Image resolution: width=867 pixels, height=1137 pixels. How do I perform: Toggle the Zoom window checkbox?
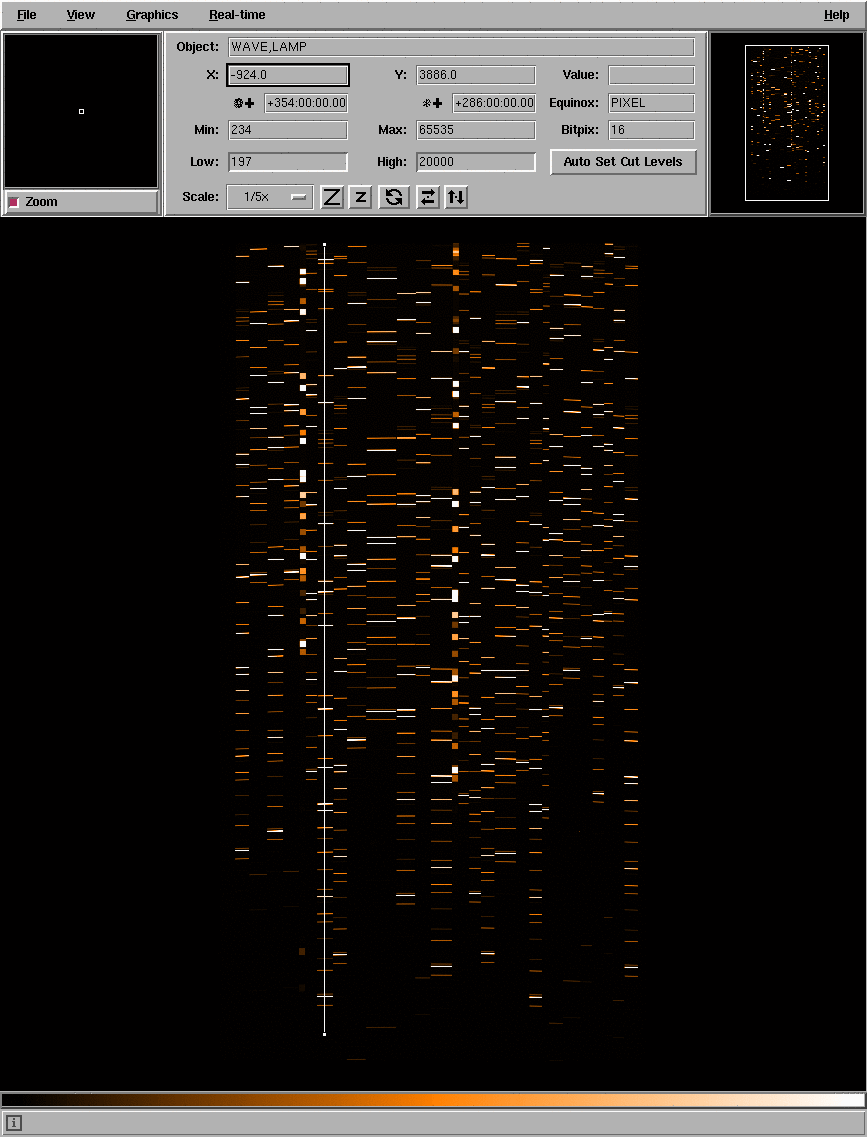[x=14, y=202]
